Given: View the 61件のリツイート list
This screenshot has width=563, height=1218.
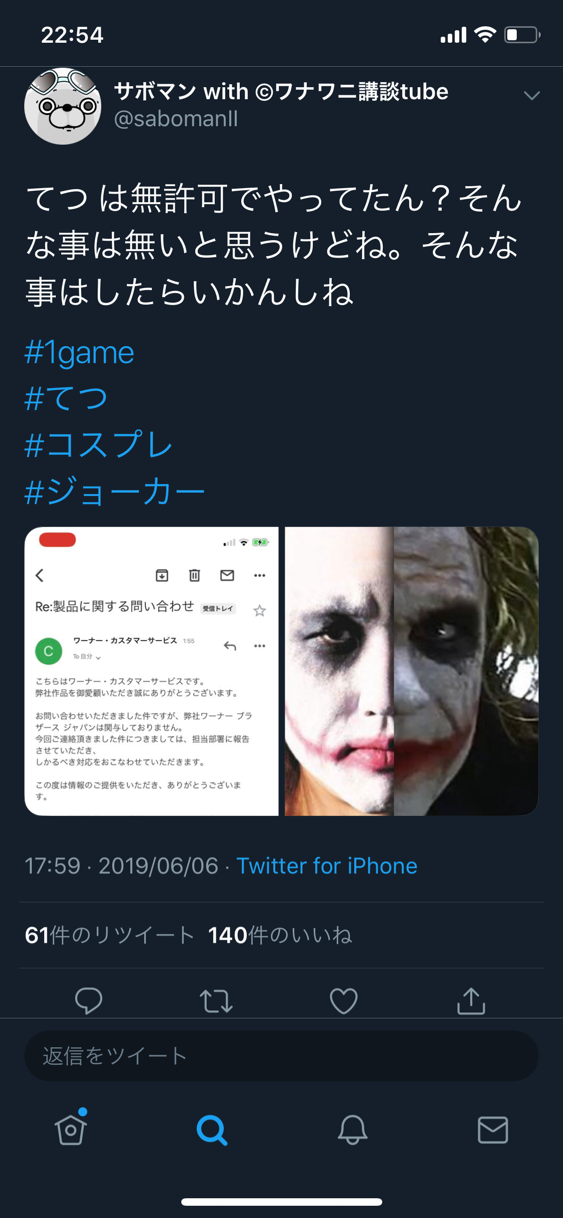Looking at the screenshot, I should [110, 935].
